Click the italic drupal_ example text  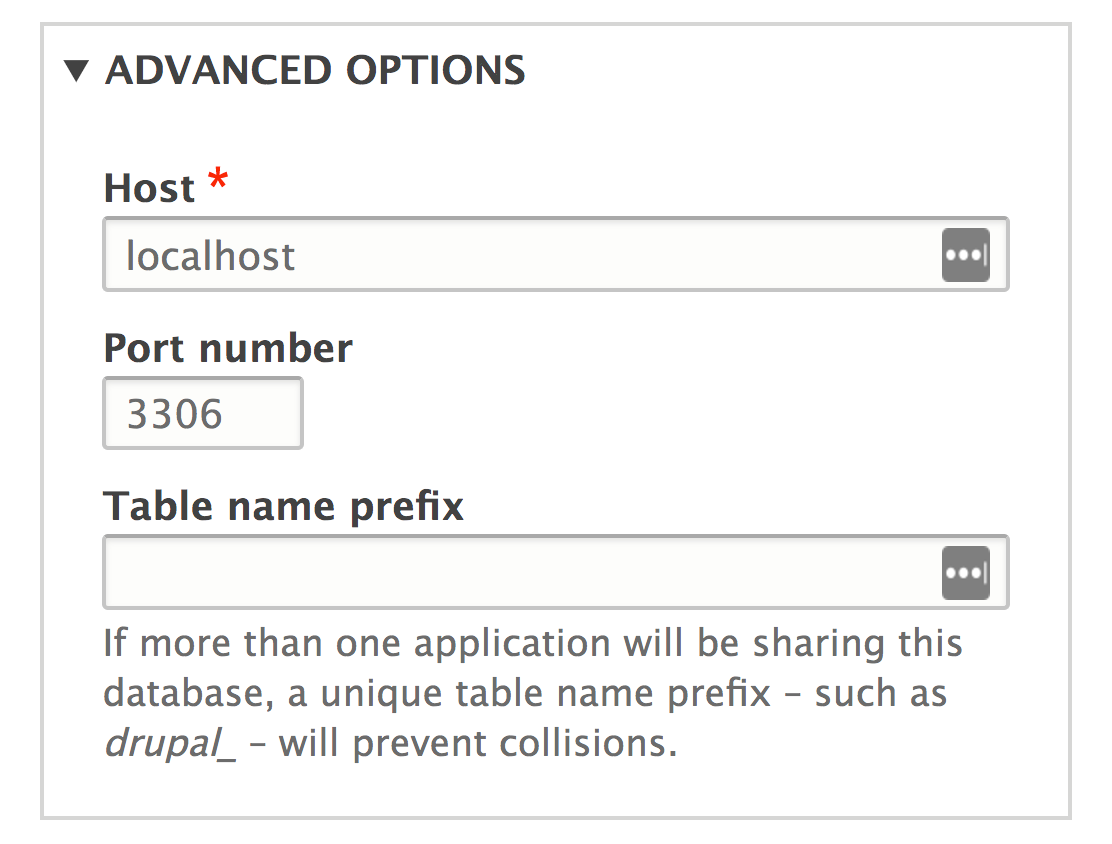click(x=170, y=746)
